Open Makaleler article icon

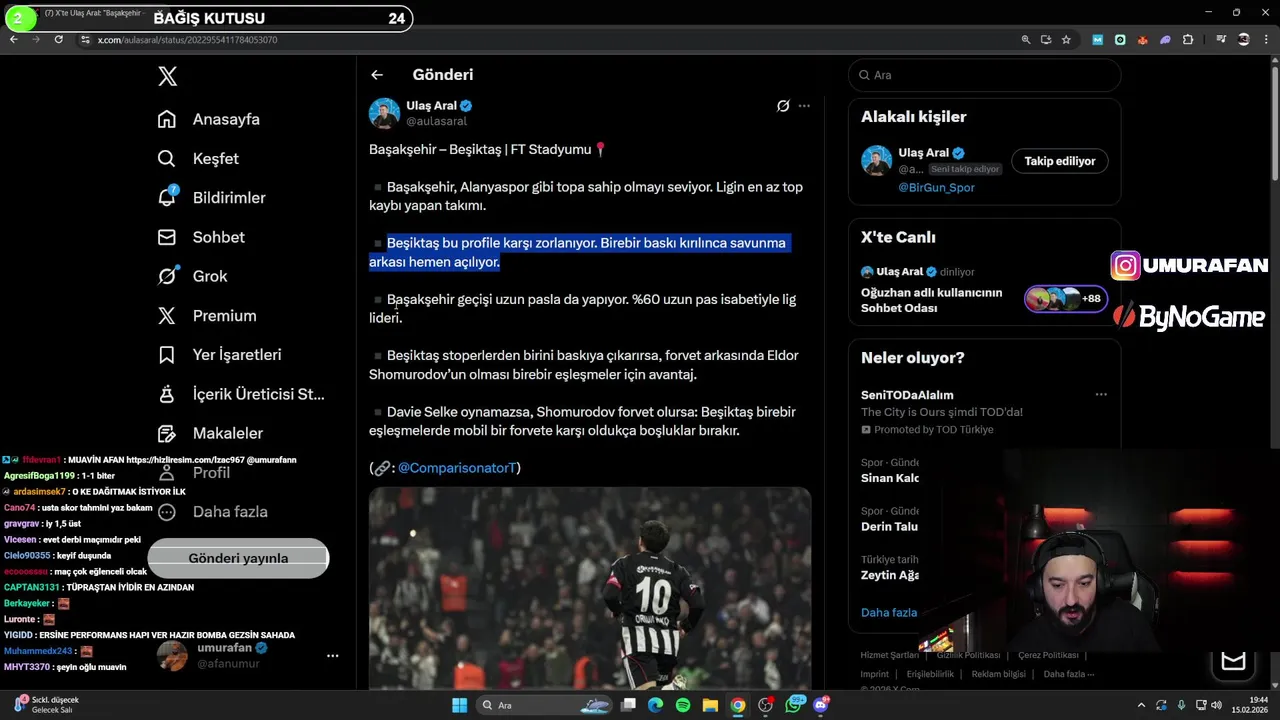167,433
